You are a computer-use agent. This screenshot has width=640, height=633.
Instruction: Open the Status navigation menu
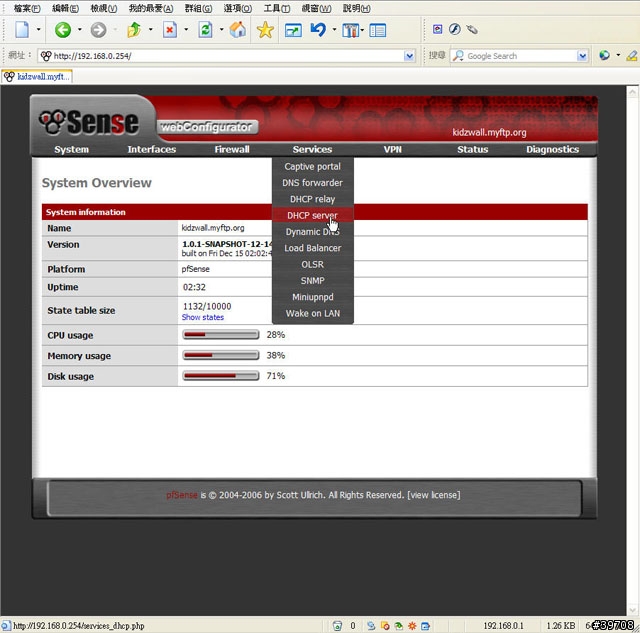[472, 149]
